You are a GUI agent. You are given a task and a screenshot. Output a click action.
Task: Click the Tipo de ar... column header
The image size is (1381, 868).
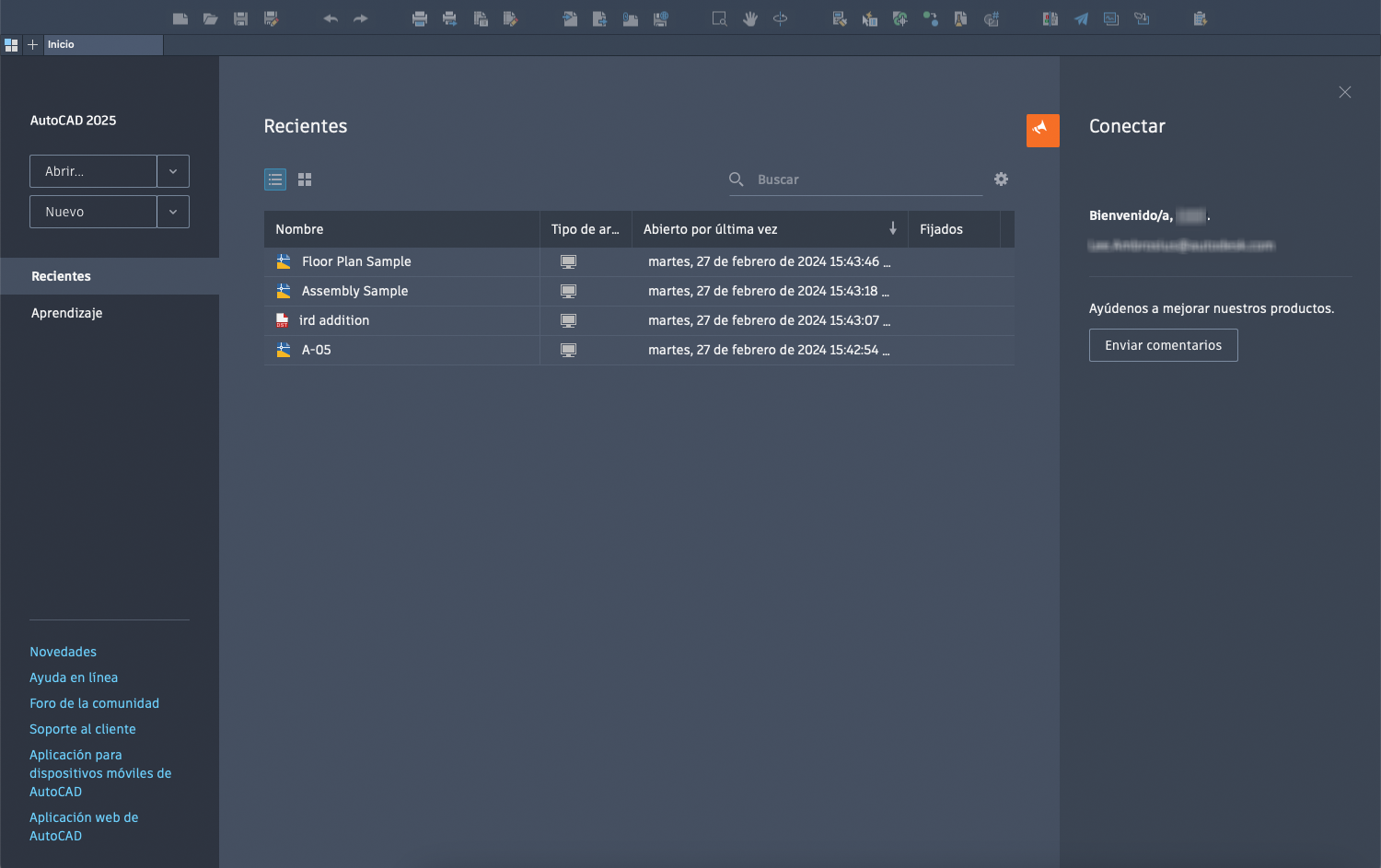586,229
